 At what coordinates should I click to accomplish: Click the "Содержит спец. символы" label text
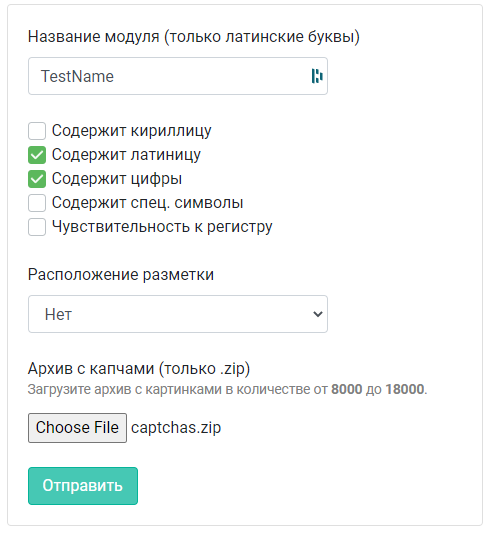(x=147, y=203)
